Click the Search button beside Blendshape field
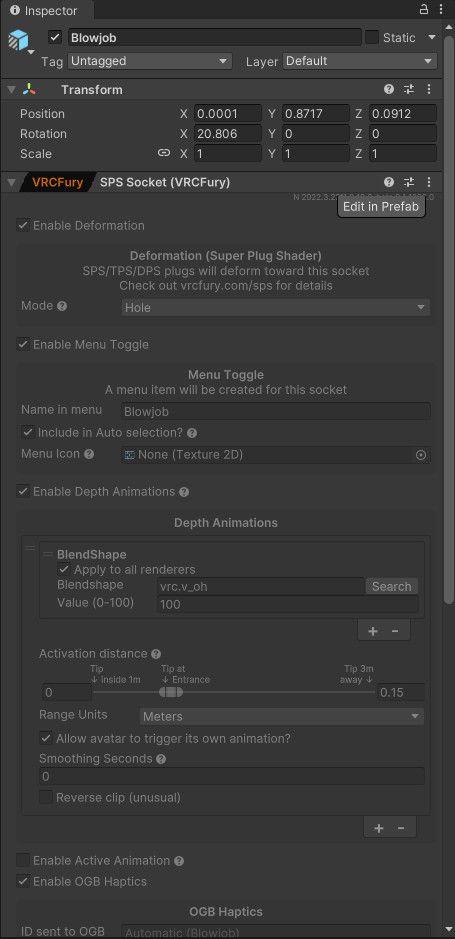 tap(392, 586)
